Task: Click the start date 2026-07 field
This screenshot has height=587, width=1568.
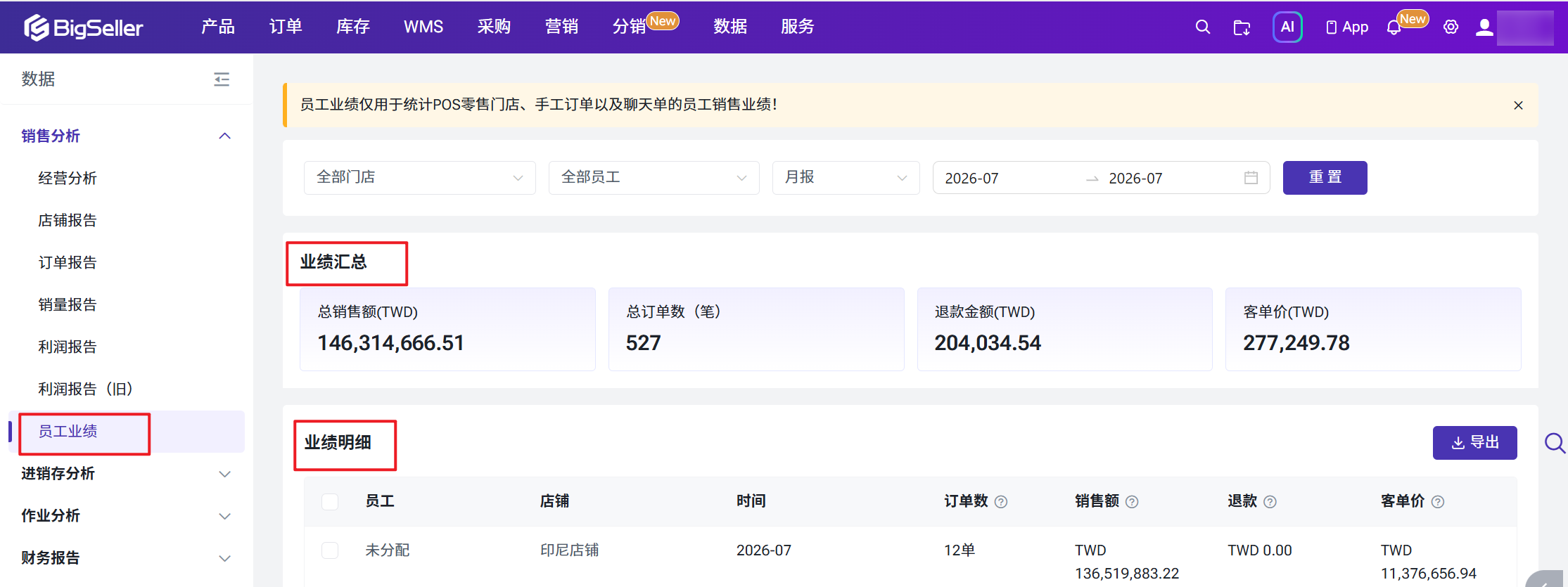Action: click(x=971, y=179)
